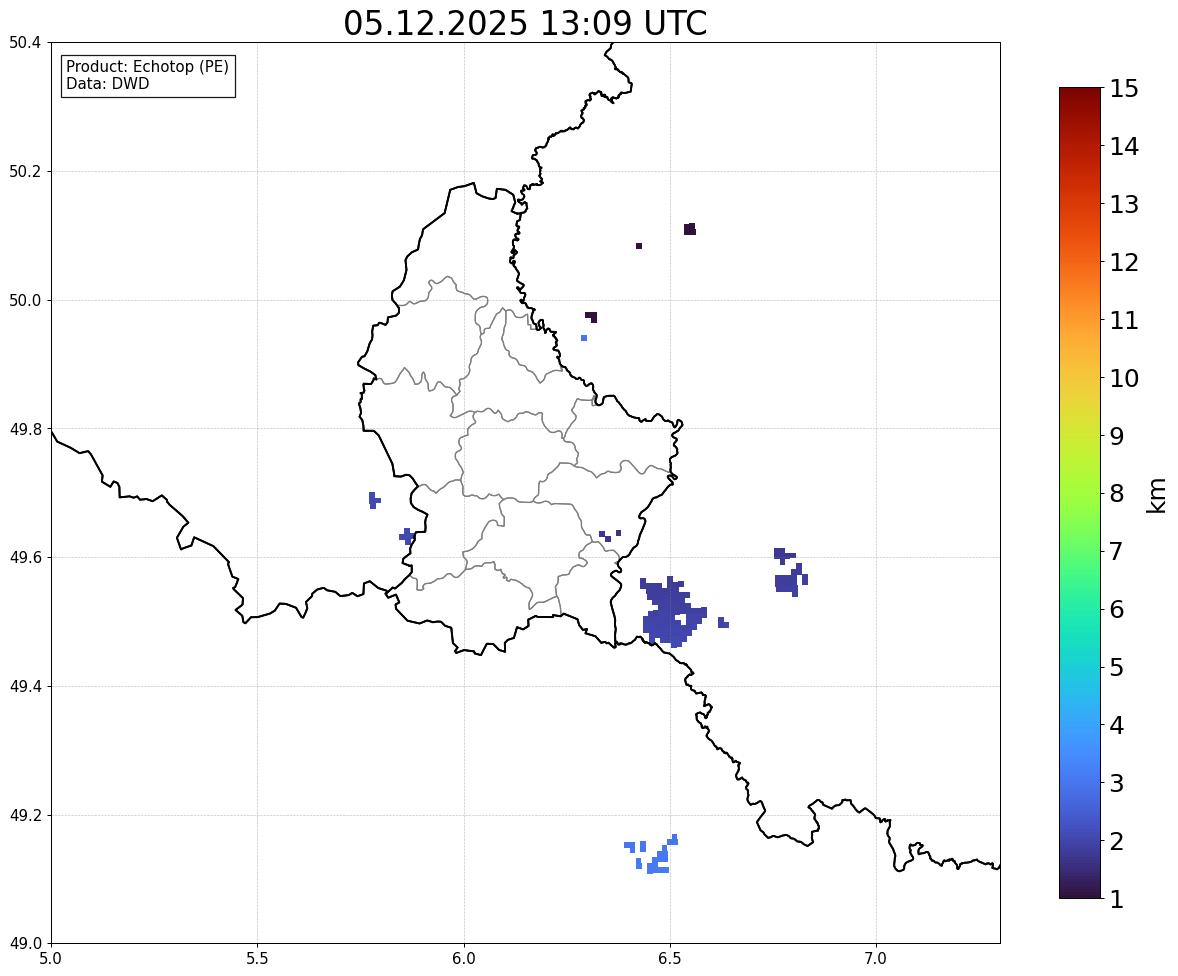Image resolution: width=1178 pixels, height=976 pixels.
Task: Click the y-axis label 50.4
Action: click(x=25, y=43)
